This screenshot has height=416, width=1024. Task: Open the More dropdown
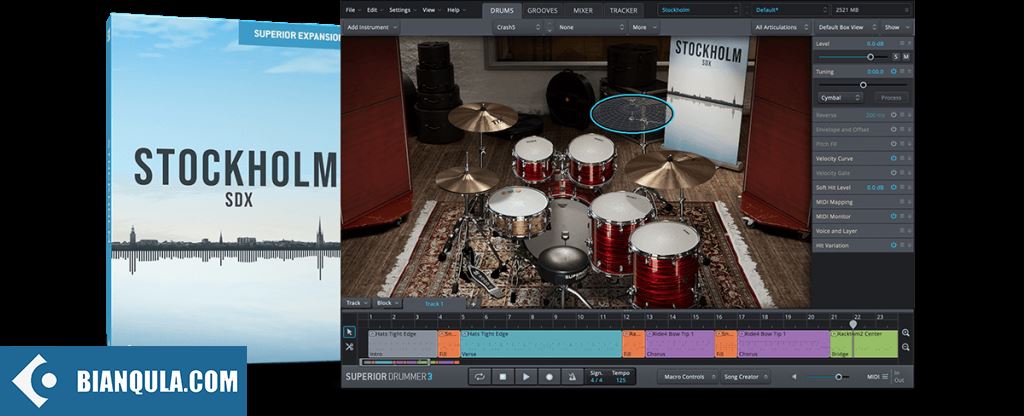click(644, 27)
